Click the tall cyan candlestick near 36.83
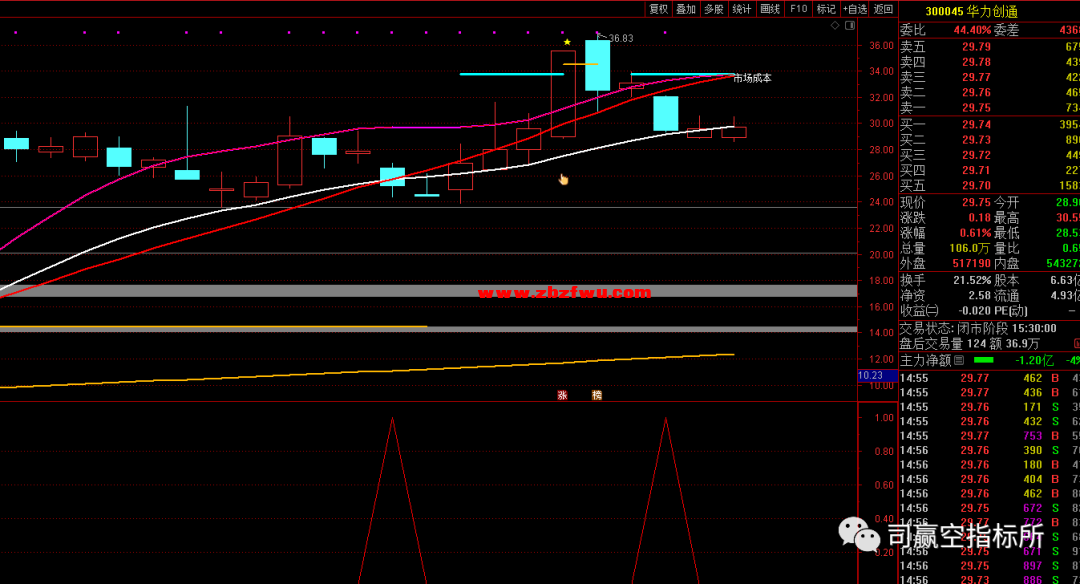This screenshot has height=584, width=1080. click(597, 65)
